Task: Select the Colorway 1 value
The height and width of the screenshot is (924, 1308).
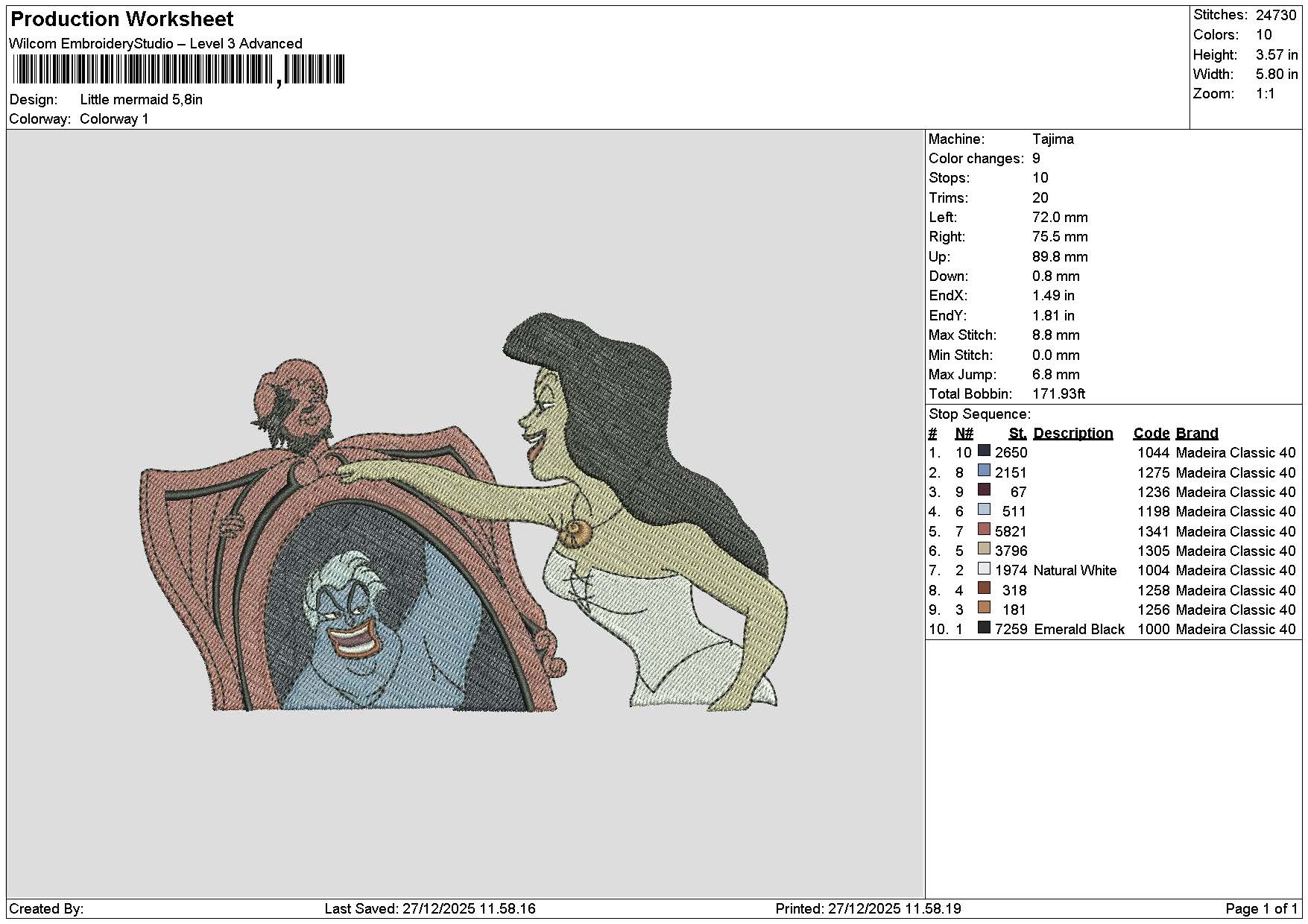Action: pyautogui.click(x=114, y=119)
